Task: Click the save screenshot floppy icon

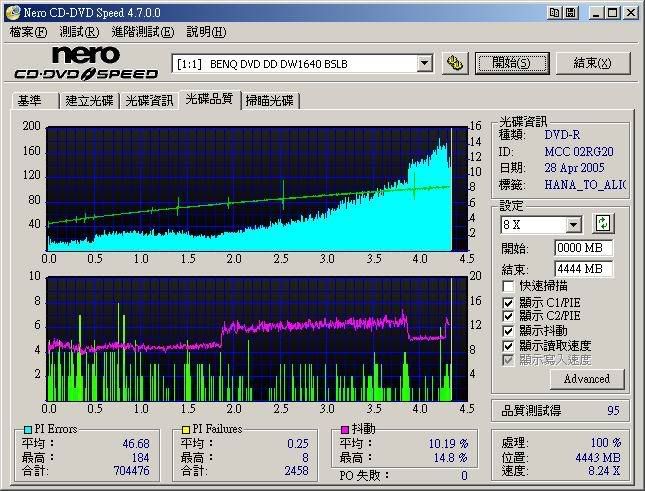Action: point(571,13)
